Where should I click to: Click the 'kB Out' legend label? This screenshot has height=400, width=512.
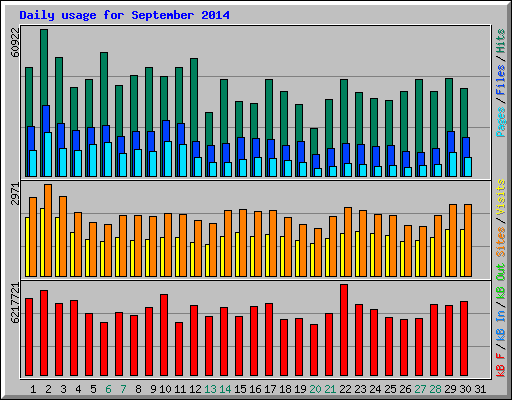point(501,282)
